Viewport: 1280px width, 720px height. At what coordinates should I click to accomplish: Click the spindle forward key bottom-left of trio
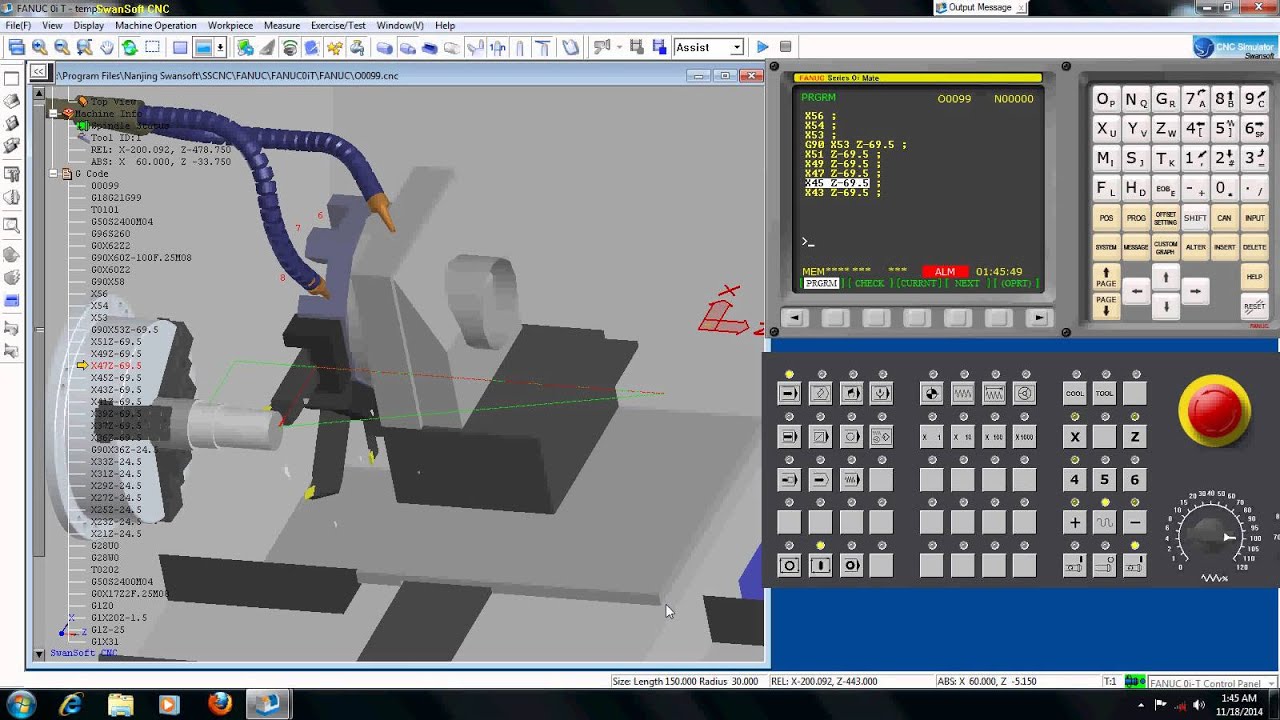click(1075, 566)
